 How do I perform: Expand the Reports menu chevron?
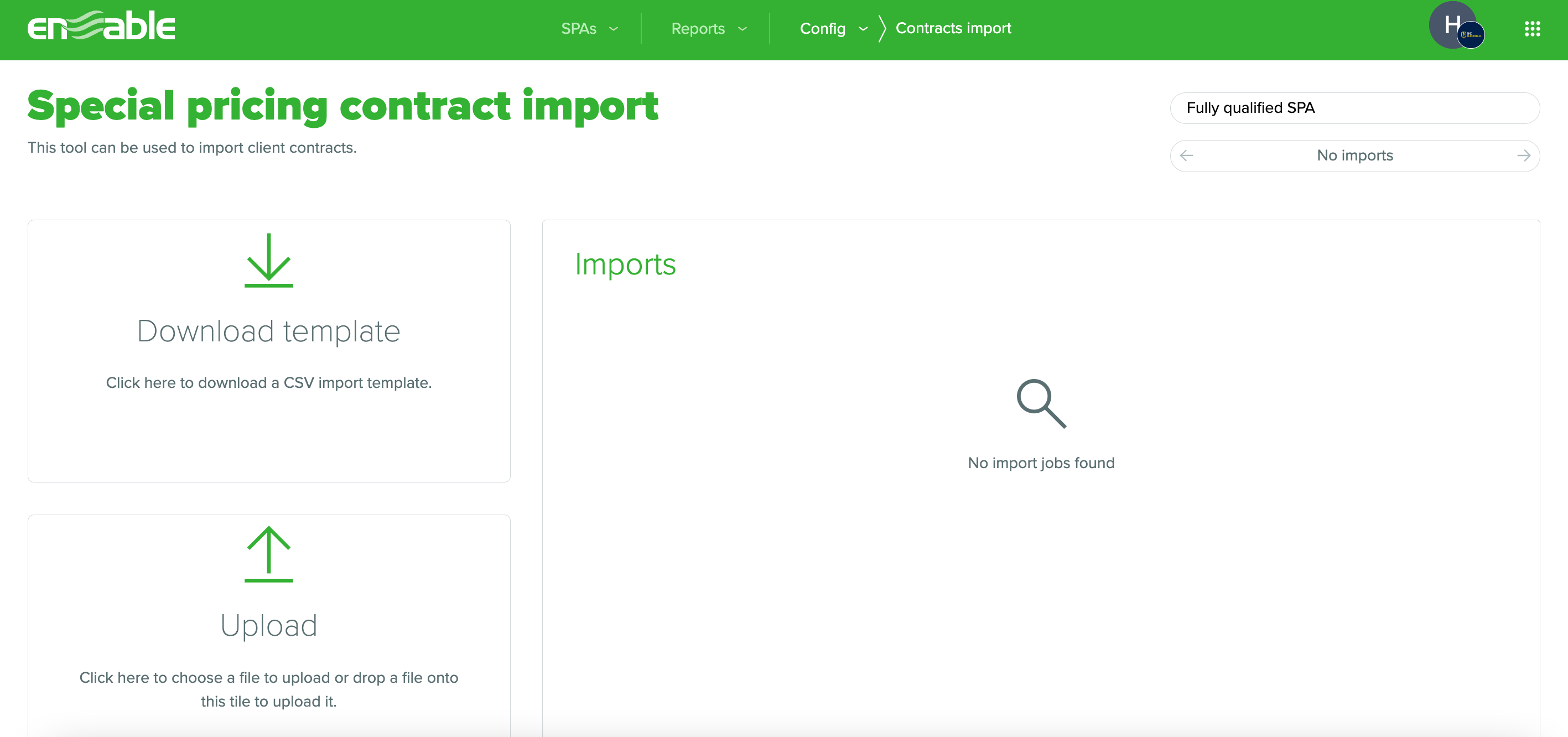coord(742,29)
